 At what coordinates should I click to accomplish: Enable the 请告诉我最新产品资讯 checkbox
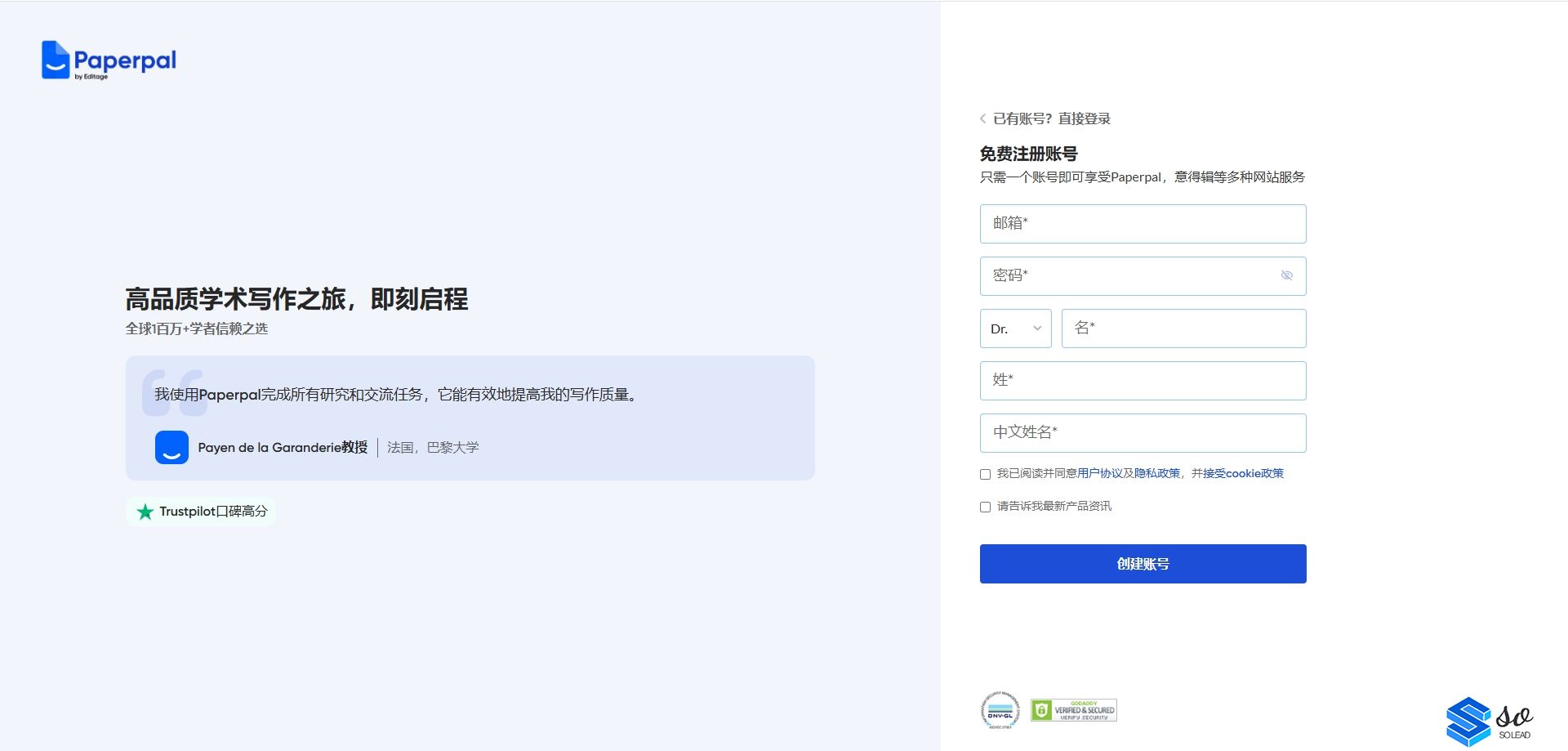click(x=985, y=507)
